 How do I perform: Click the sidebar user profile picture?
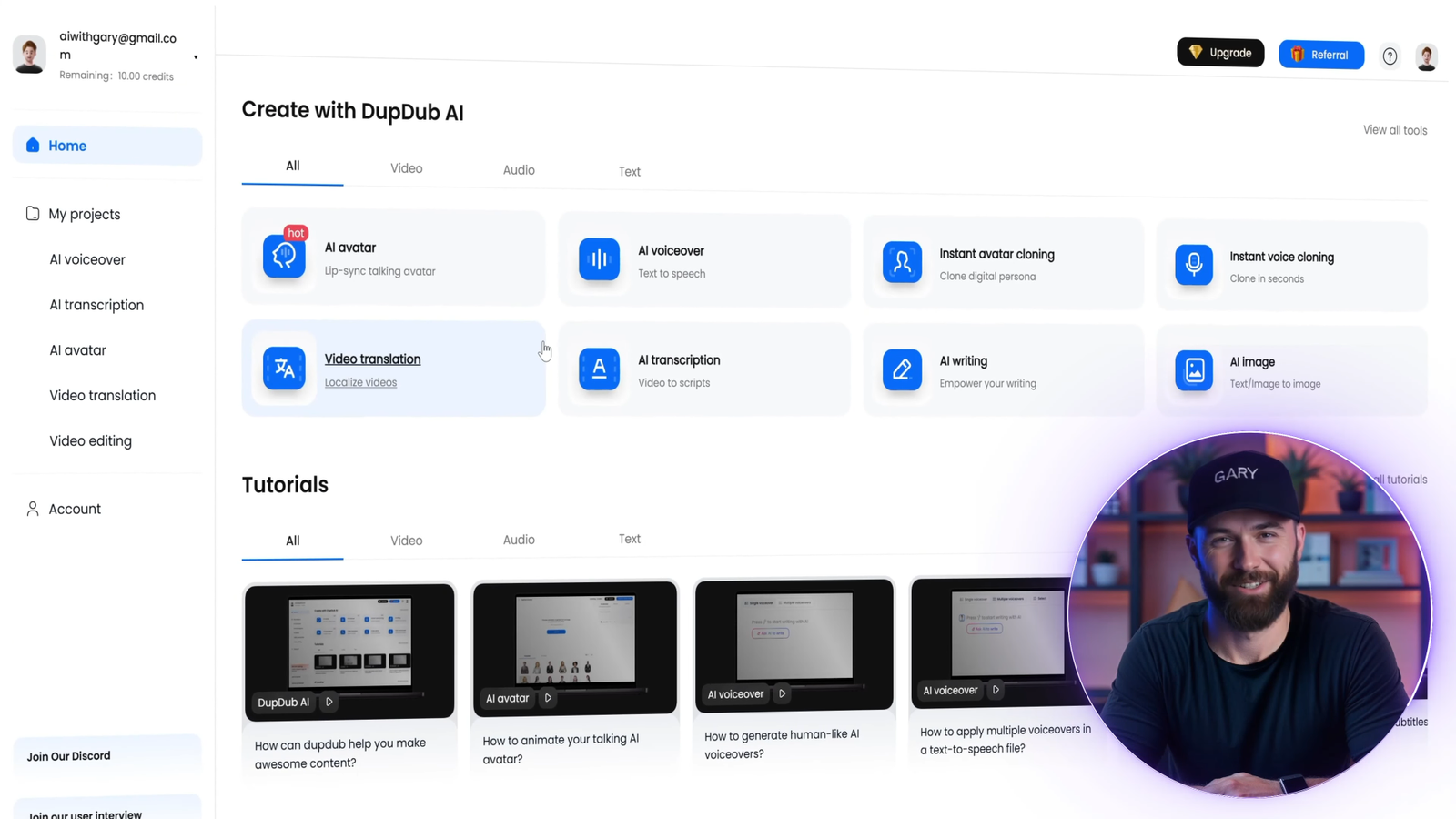point(30,55)
